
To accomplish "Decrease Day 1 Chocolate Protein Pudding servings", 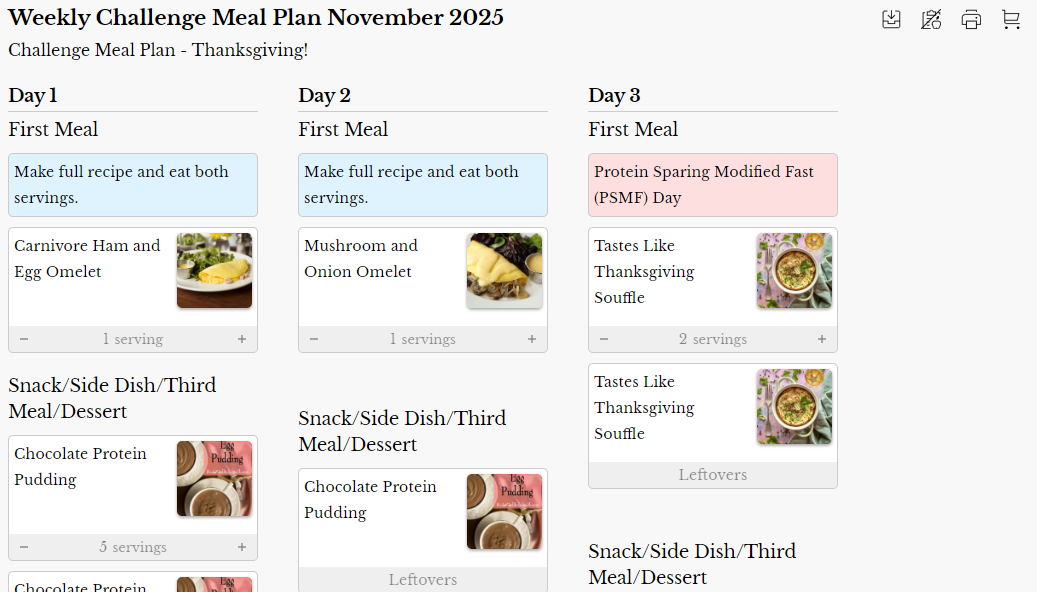I will click(x=24, y=547).
